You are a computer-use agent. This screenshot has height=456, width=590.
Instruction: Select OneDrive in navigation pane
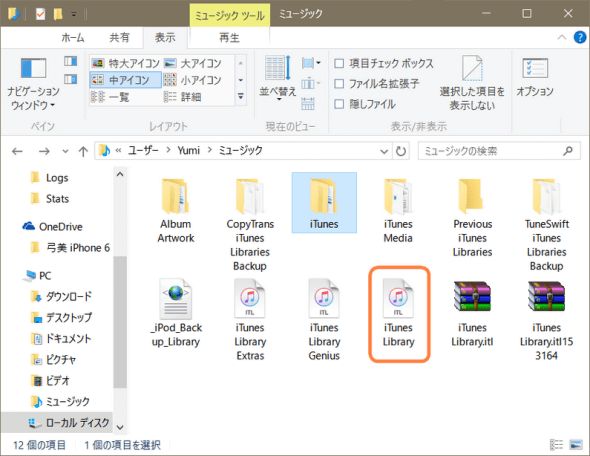[x=60, y=226]
